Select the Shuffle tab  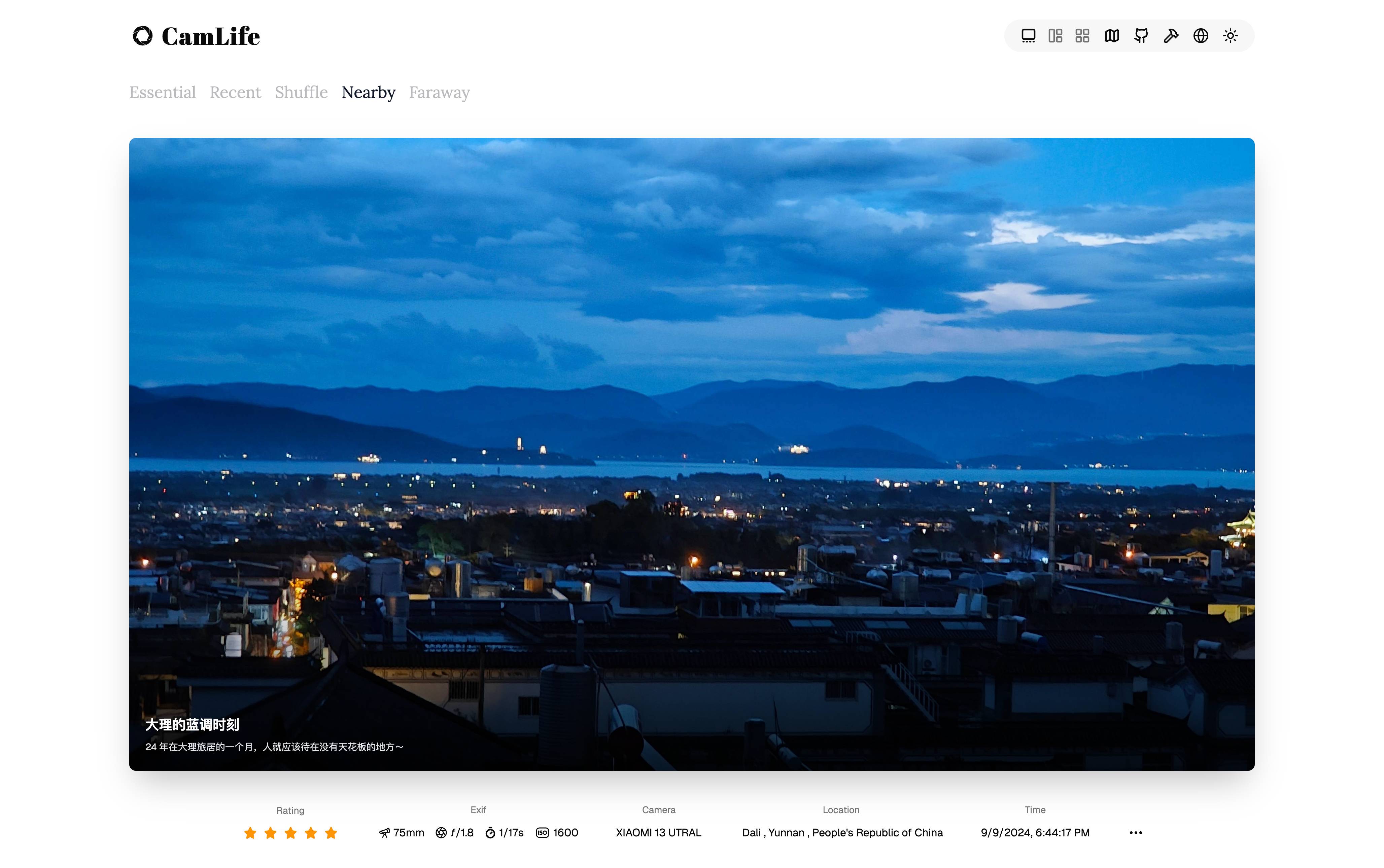click(301, 93)
